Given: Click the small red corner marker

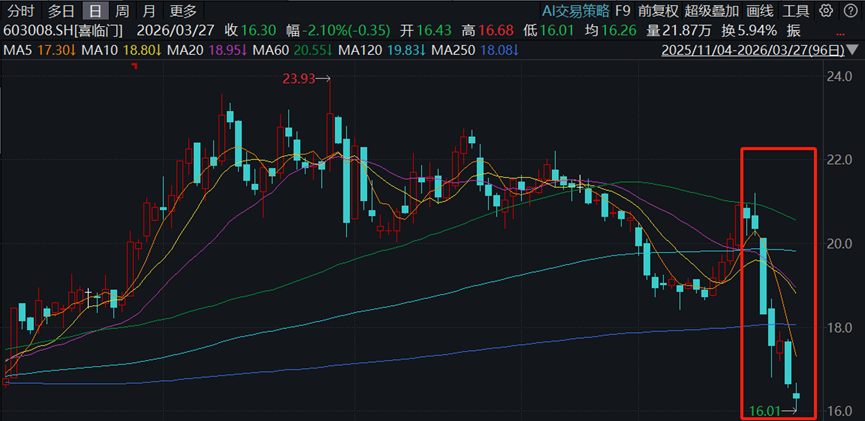Looking at the screenshot, I should (x=134, y=66).
